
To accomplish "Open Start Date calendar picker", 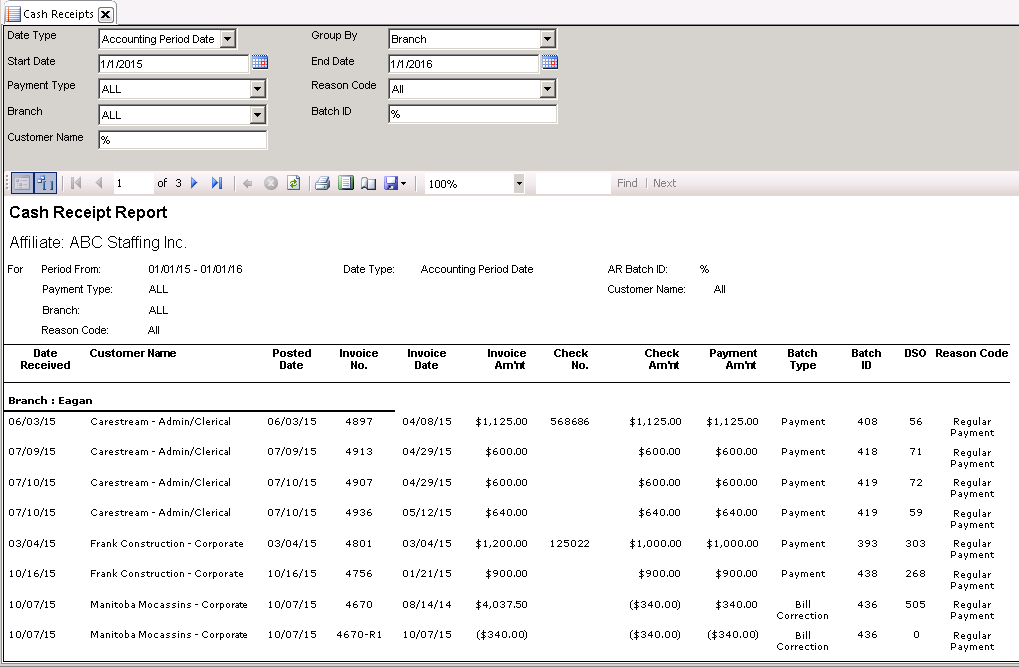I will [260, 62].
